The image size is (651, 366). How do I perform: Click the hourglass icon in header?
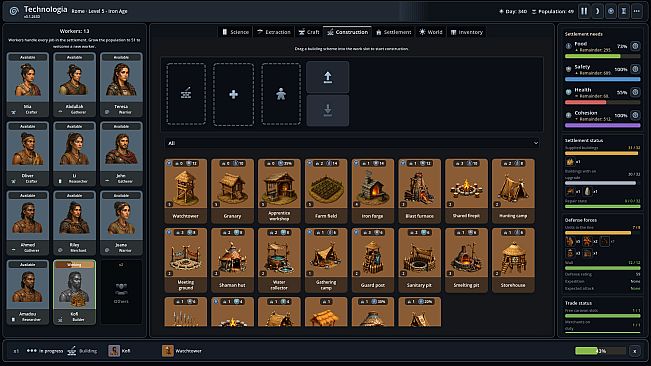(624, 11)
